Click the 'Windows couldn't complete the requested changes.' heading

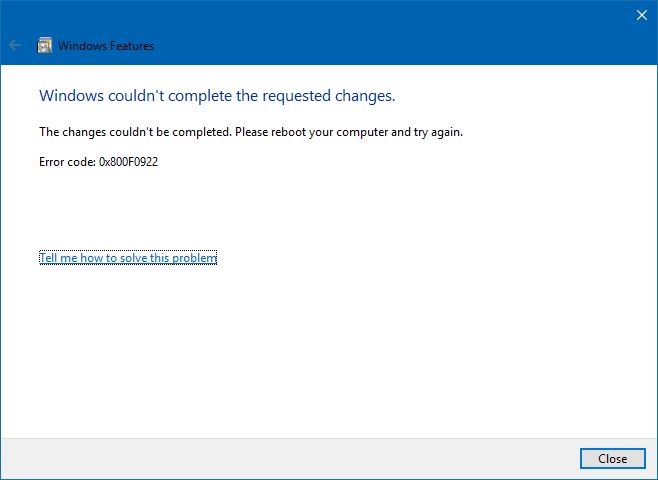point(217,96)
